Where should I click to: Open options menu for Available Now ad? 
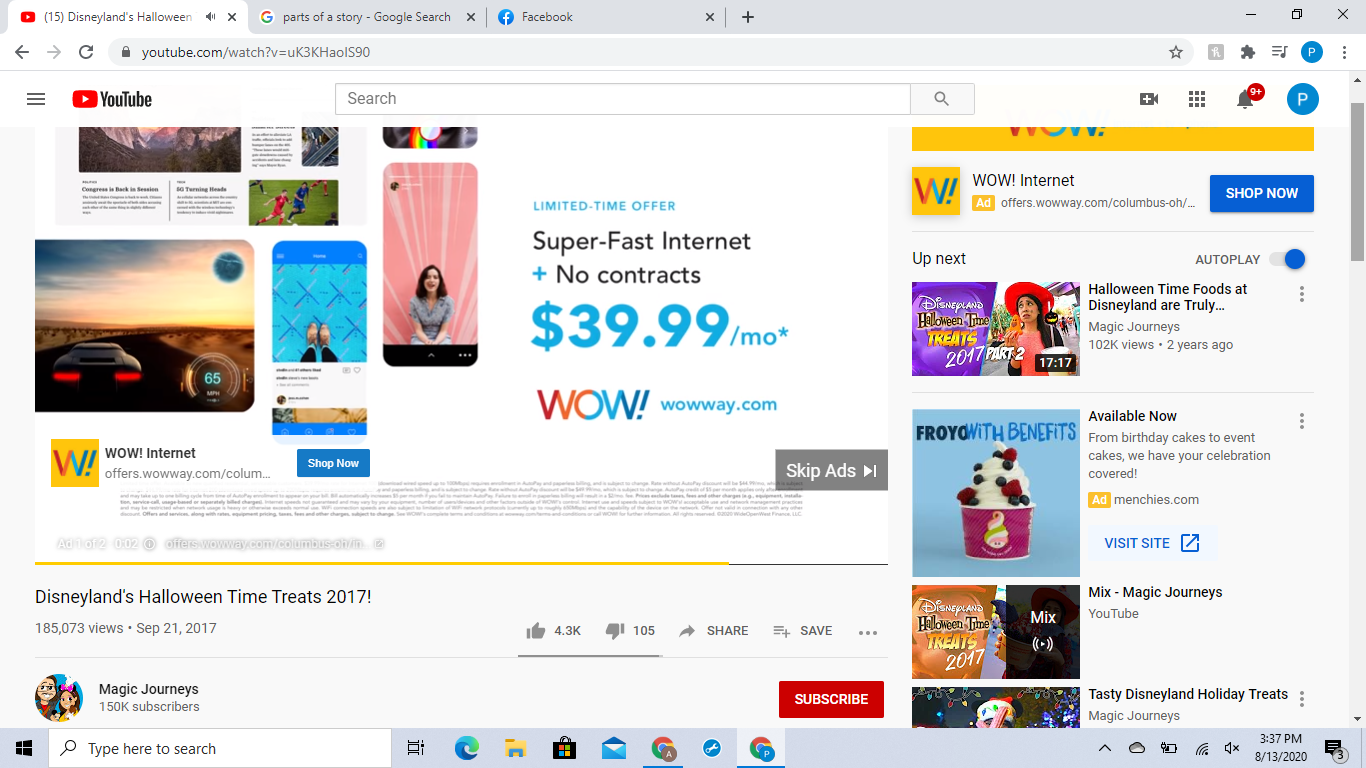coord(1302,421)
